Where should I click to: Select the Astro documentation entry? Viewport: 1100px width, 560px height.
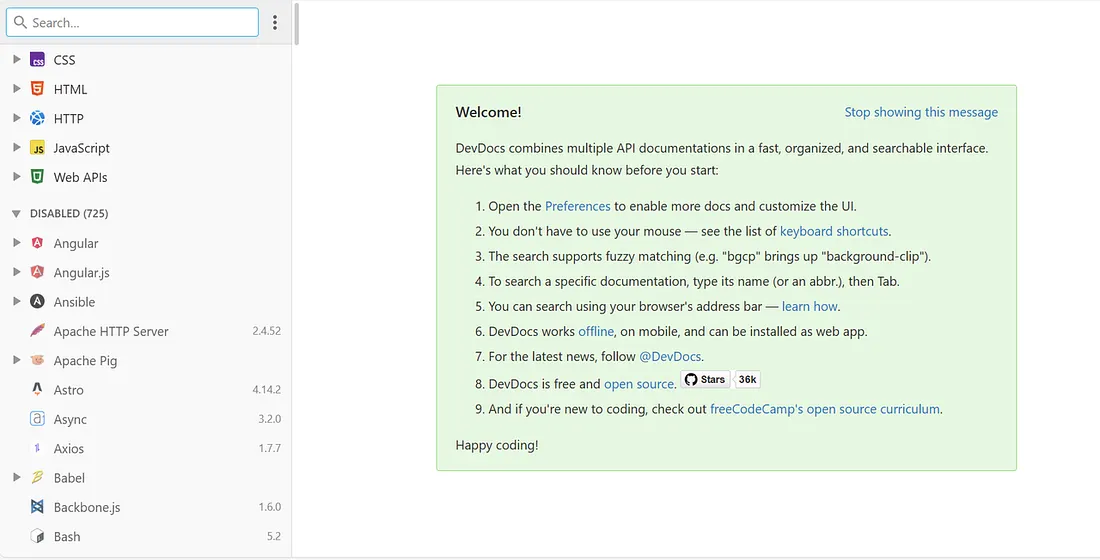click(x=146, y=389)
